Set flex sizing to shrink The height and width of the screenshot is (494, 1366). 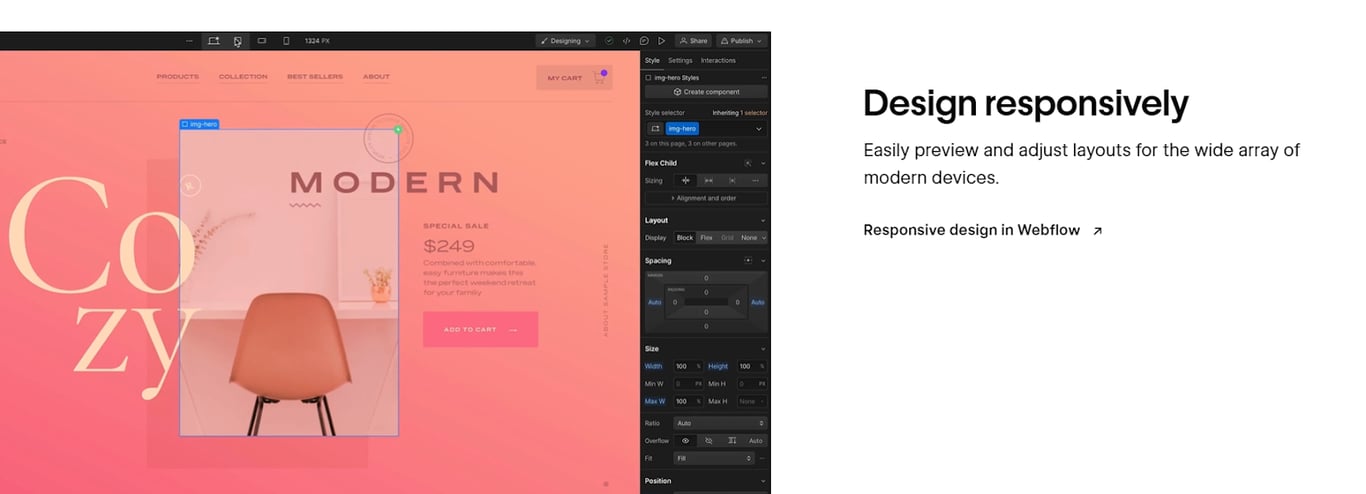[x=686, y=181]
